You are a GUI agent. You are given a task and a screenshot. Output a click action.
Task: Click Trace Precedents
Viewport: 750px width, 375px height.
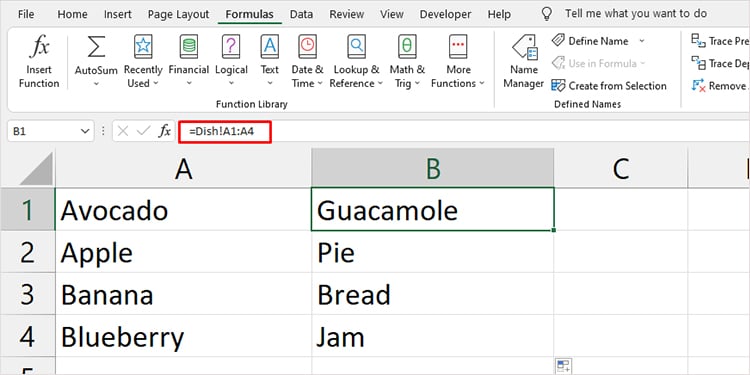pyautogui.click(x=720, y=41)
